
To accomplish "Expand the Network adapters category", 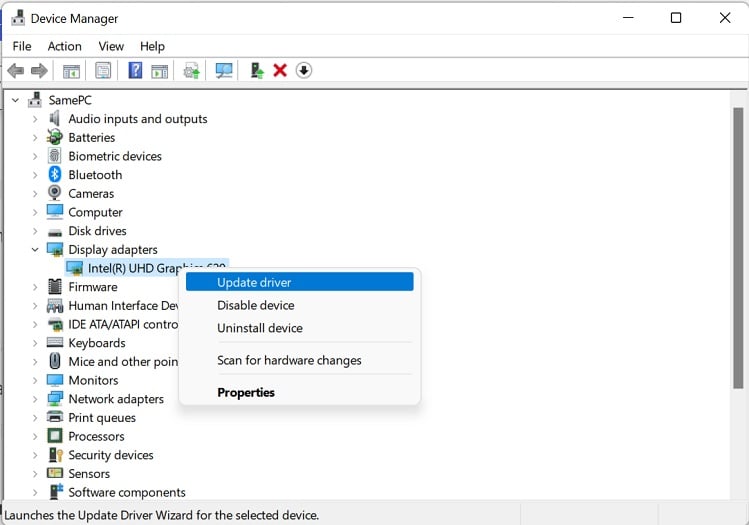I will [35, 399].
